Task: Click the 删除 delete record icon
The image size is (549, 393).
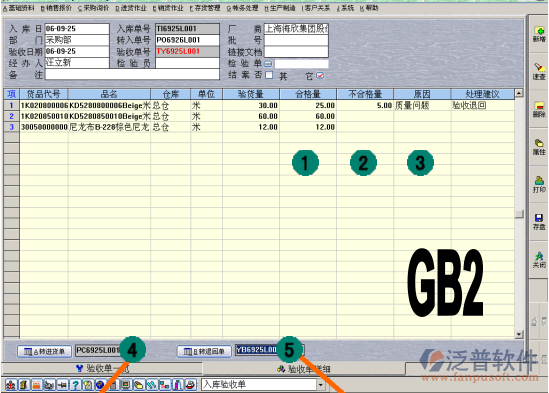Action: tap(539, 109)
